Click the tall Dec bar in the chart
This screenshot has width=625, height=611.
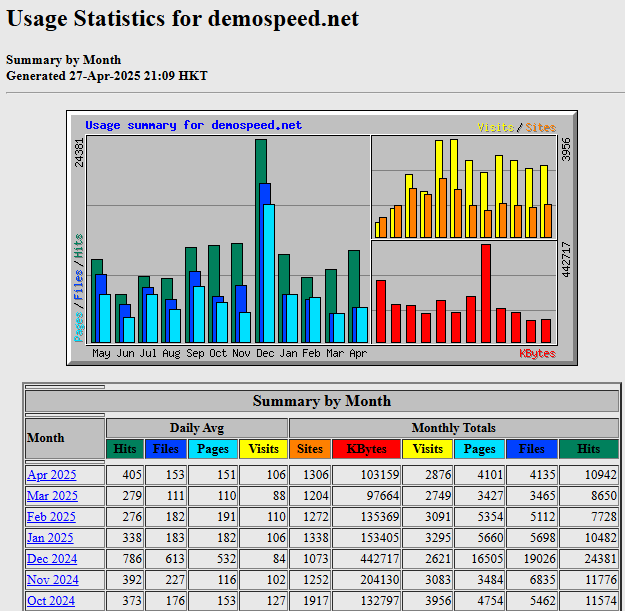261,240
